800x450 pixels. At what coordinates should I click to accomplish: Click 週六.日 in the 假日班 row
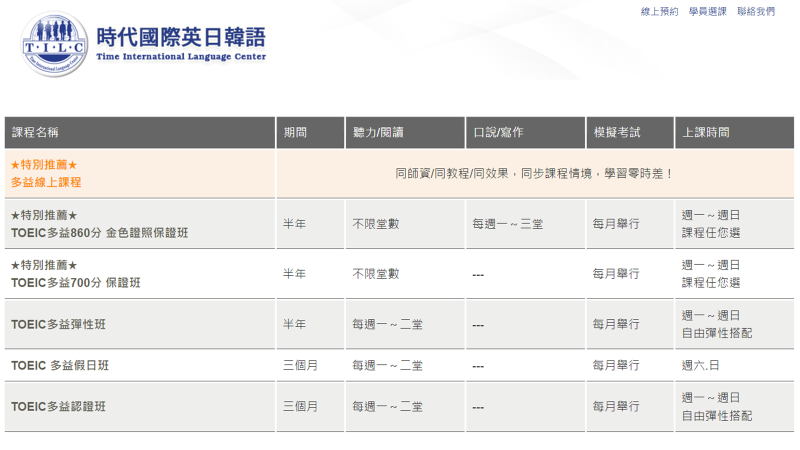pos(701,366)
